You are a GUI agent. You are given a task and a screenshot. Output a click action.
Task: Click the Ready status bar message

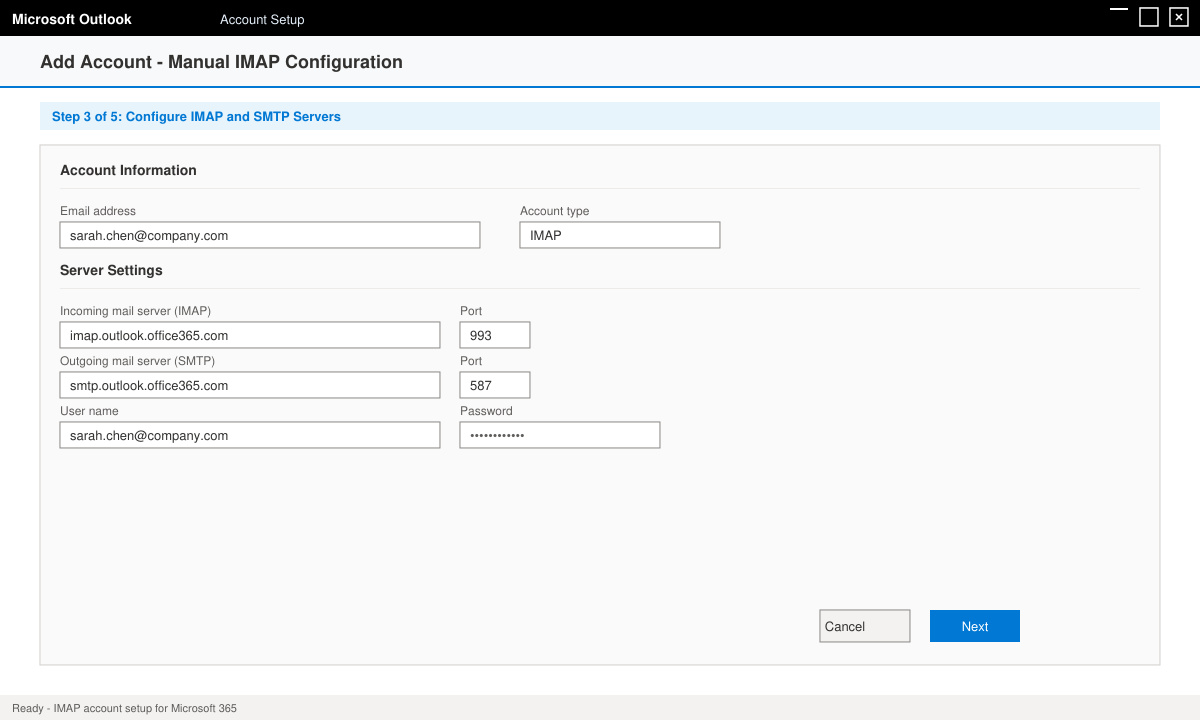pyautogui.click(x=124, y=708)
